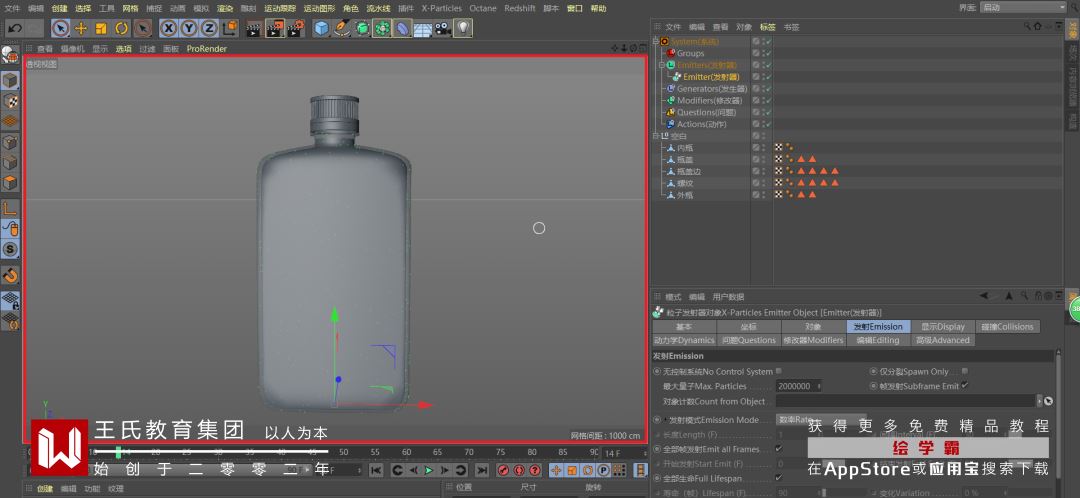Select the Rotate tool
Viewport: 1080px width, 498px height.
121,28
